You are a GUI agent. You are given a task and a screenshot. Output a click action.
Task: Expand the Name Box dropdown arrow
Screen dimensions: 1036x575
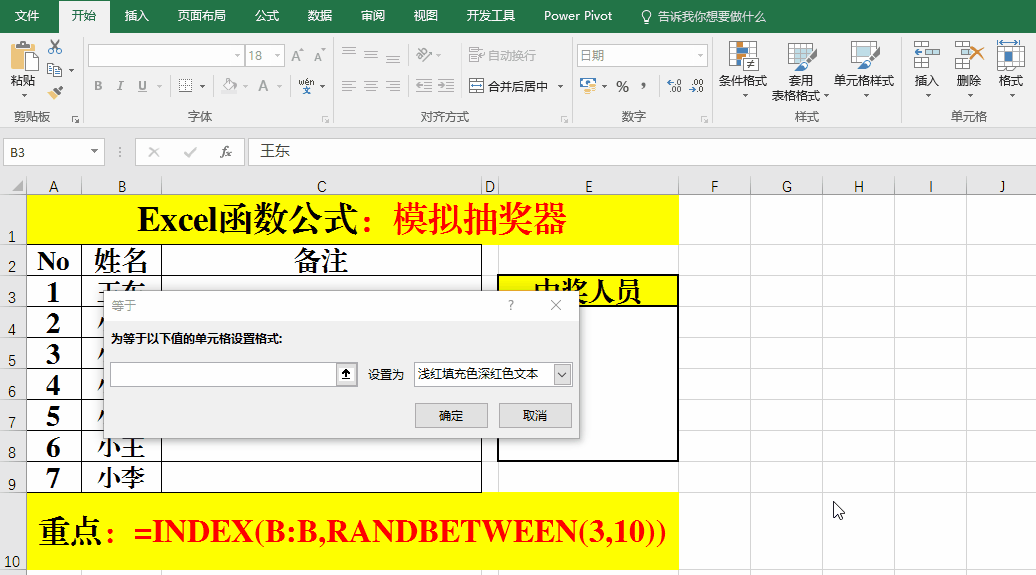[94, 152]
